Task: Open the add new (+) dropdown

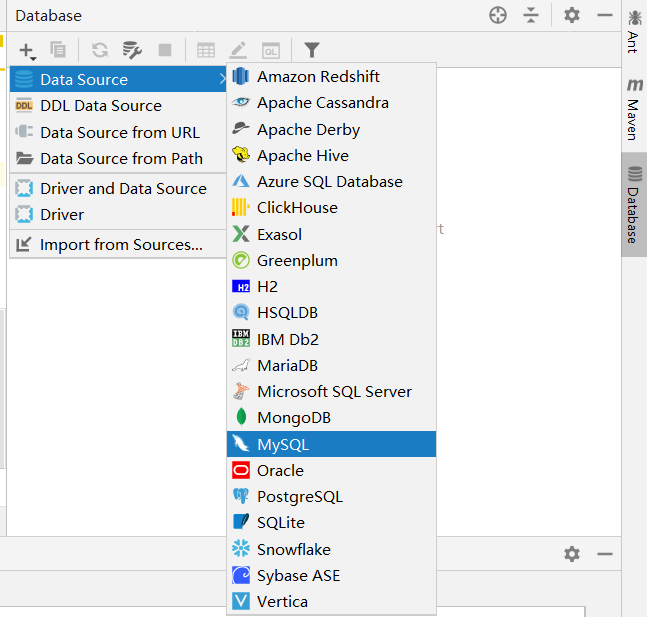Action: pyautogui.click(x=28, y=50)
